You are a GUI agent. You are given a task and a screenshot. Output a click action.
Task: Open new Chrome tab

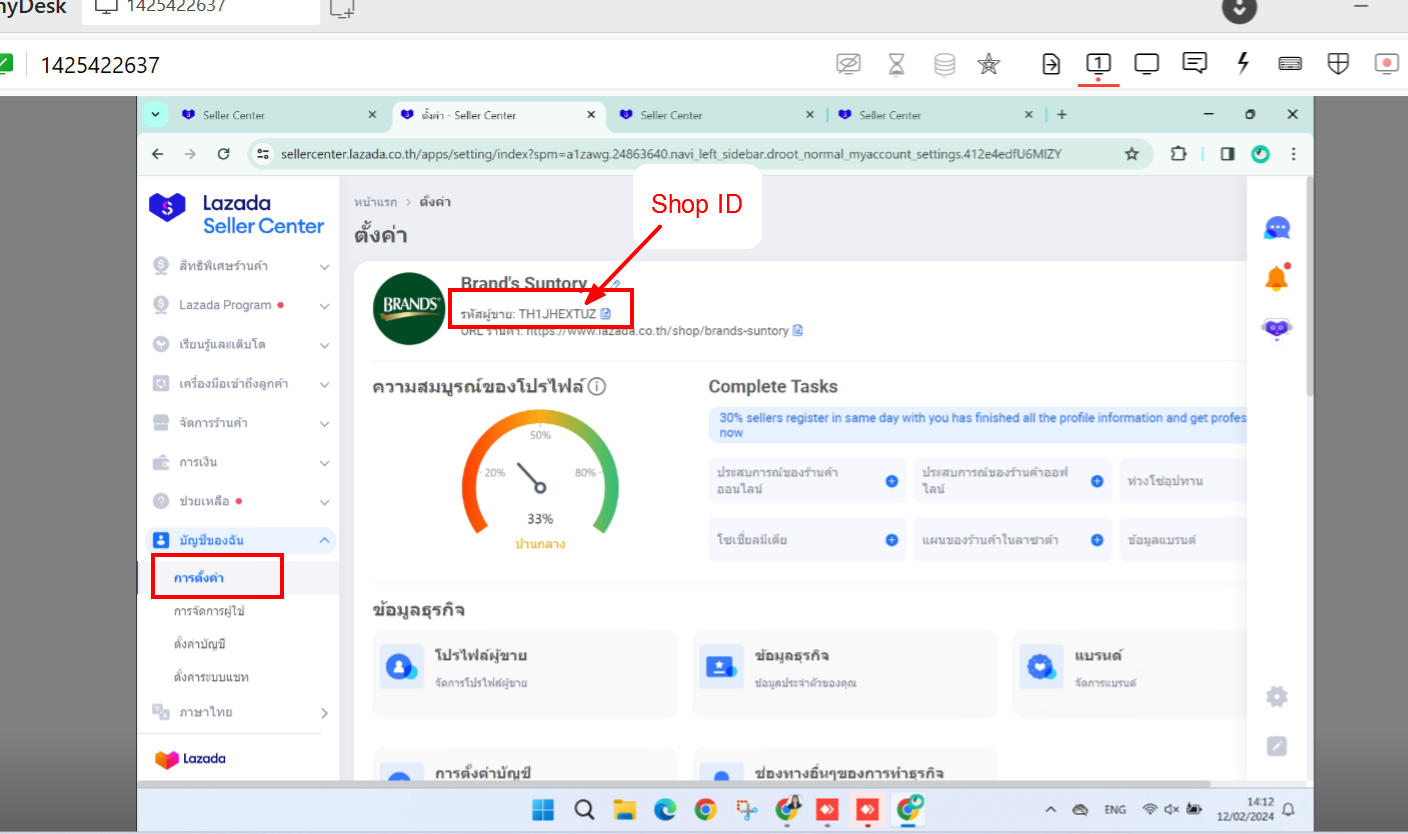1062,115
